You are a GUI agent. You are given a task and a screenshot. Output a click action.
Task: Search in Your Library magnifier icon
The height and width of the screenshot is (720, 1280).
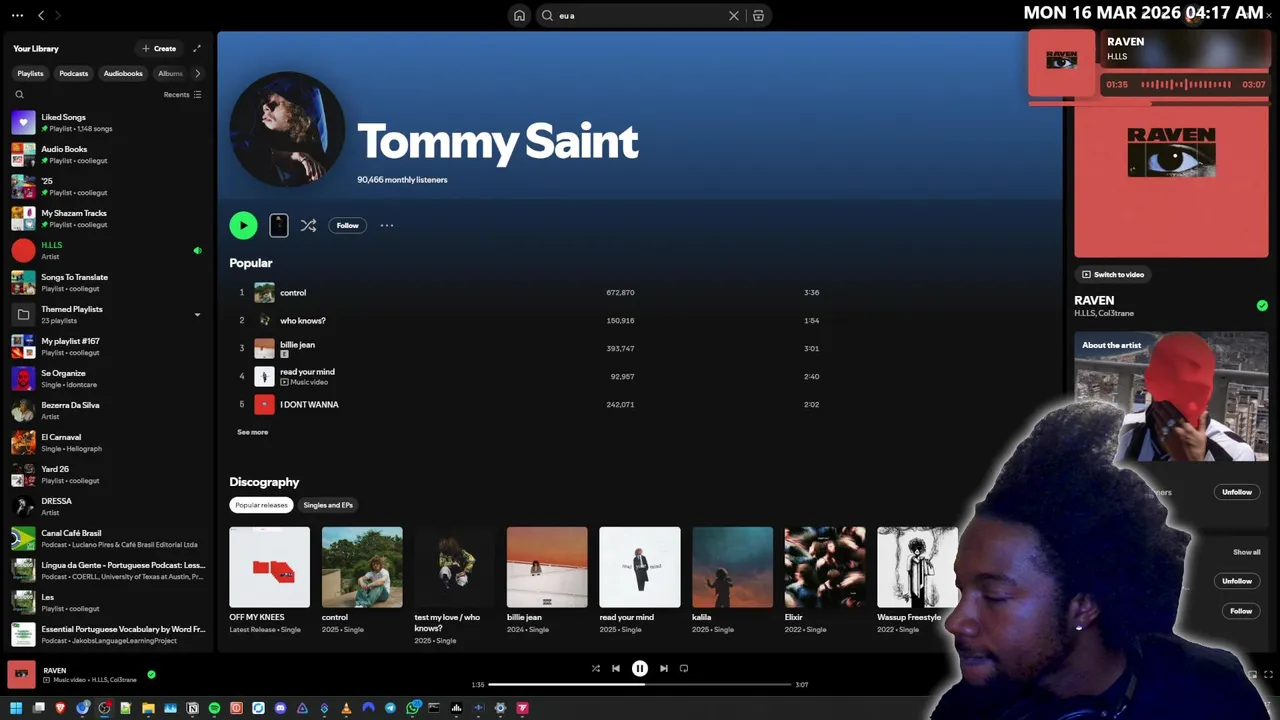[19, 95]
